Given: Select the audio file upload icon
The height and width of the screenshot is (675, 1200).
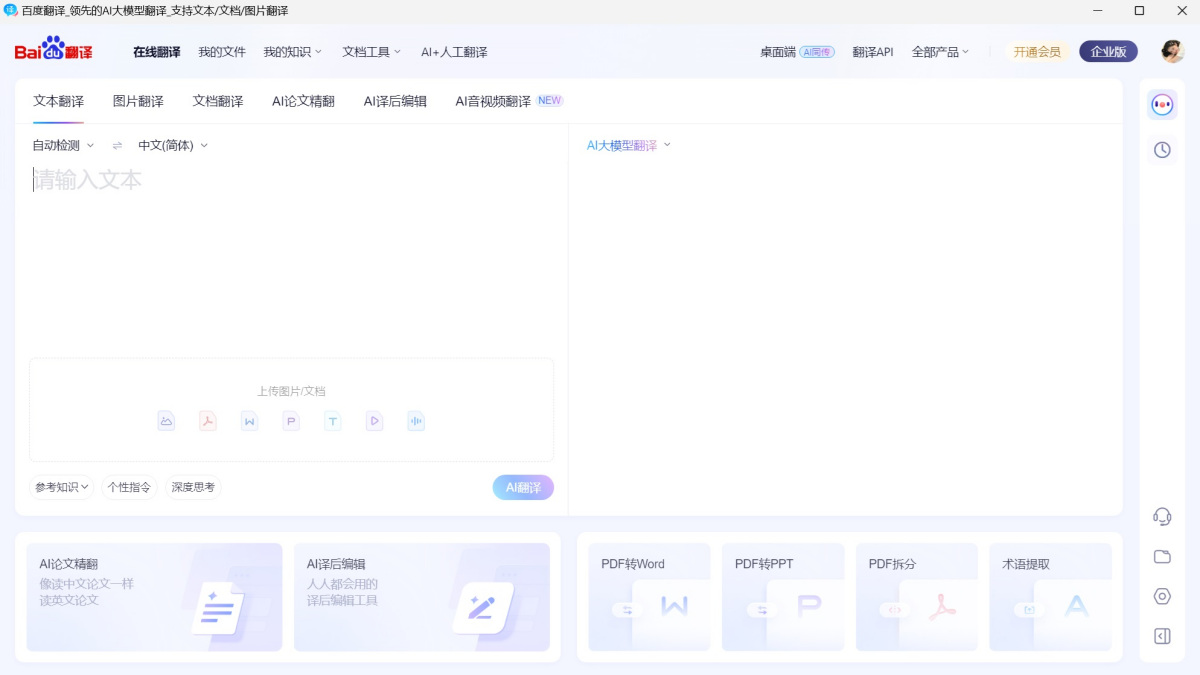Looking at the screenshot, I should tap(416, 421).
